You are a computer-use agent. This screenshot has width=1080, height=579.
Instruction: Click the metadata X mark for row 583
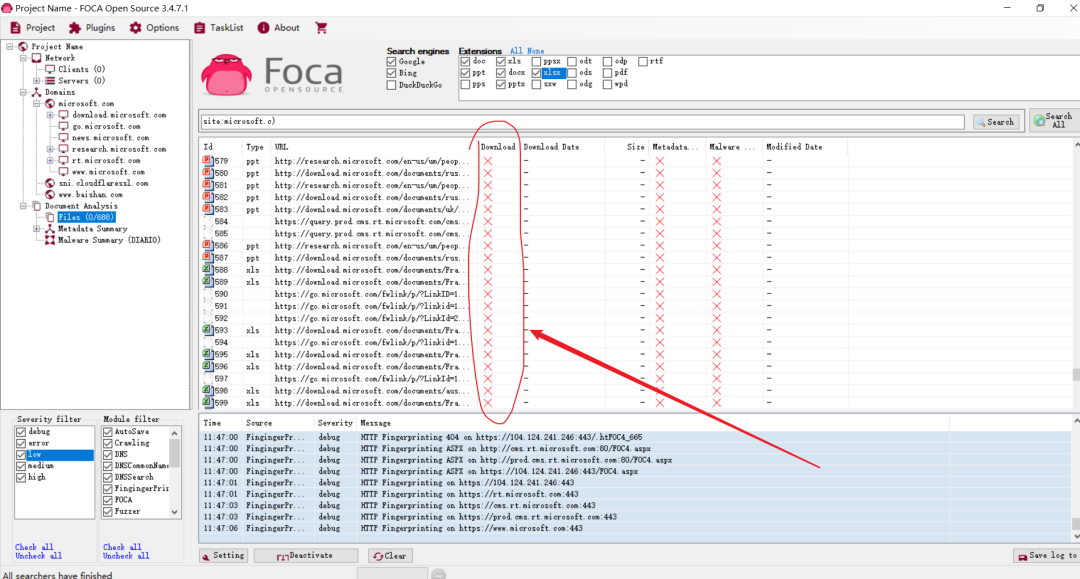coord(660,209)
